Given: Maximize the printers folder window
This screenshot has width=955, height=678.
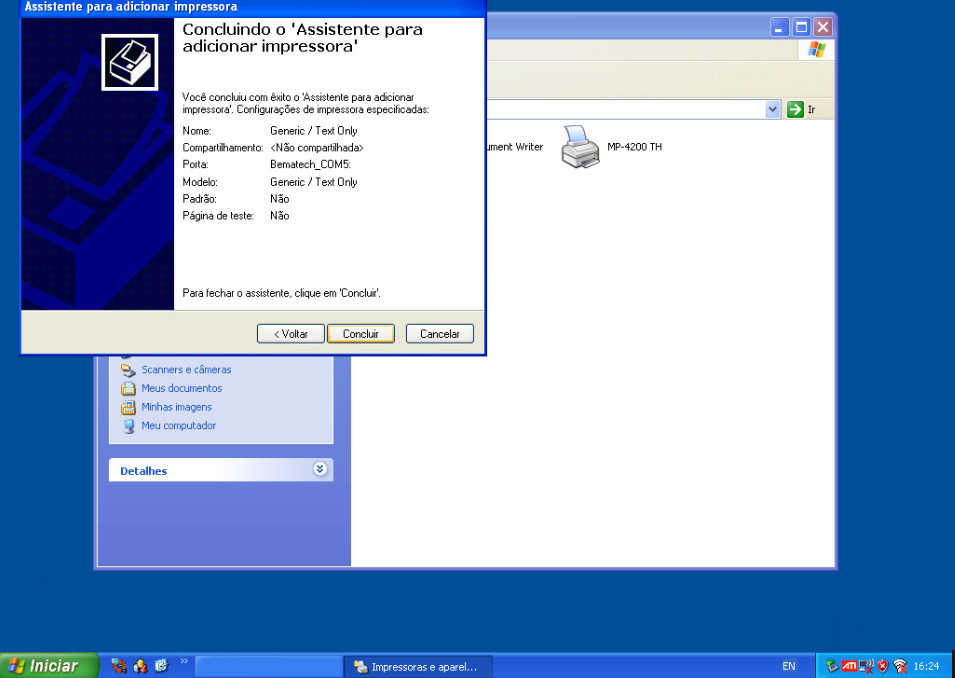Looking at the screenshot, I should (801, 27).
